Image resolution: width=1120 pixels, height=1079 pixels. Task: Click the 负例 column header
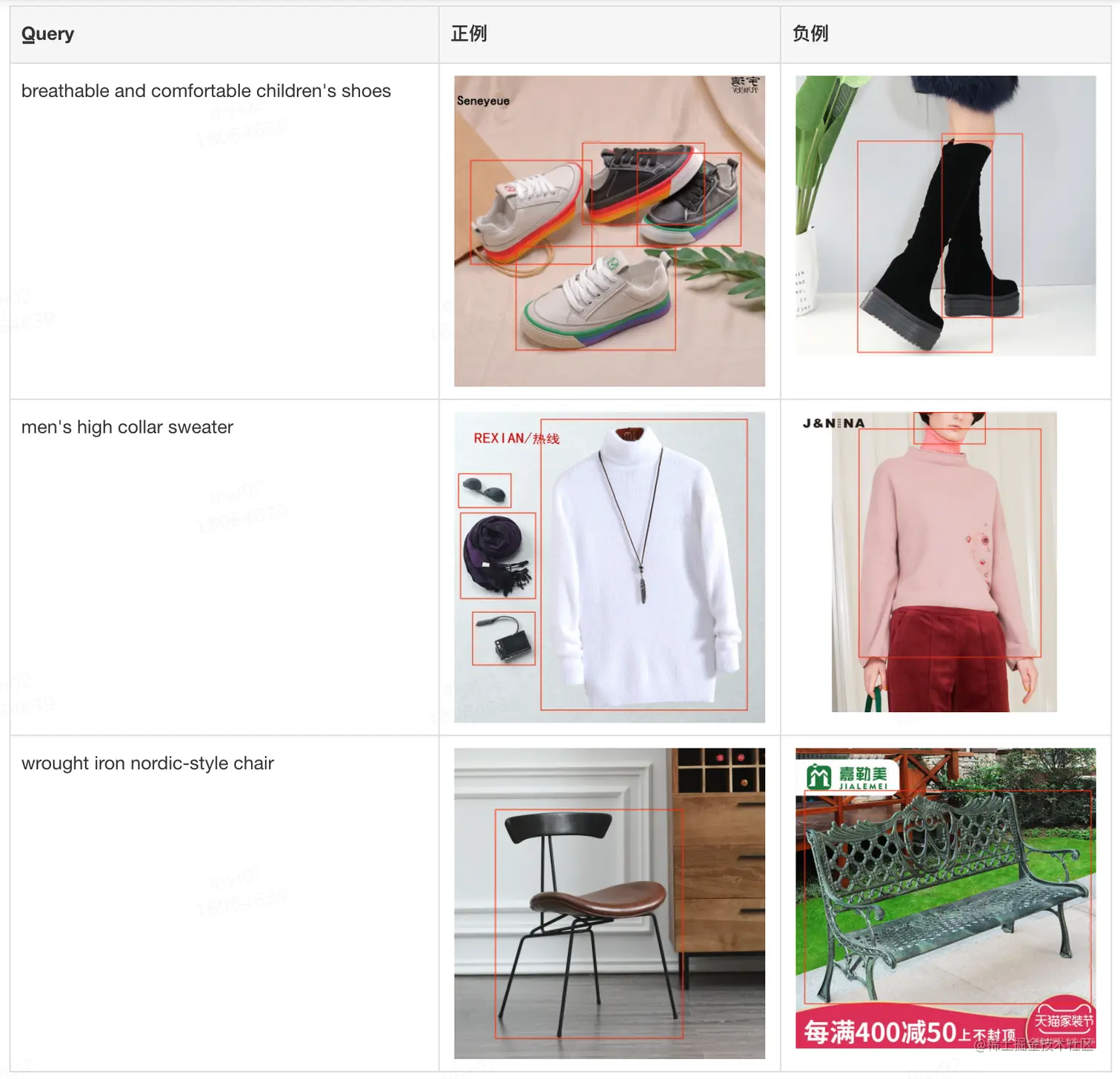(x=810, y=33)
